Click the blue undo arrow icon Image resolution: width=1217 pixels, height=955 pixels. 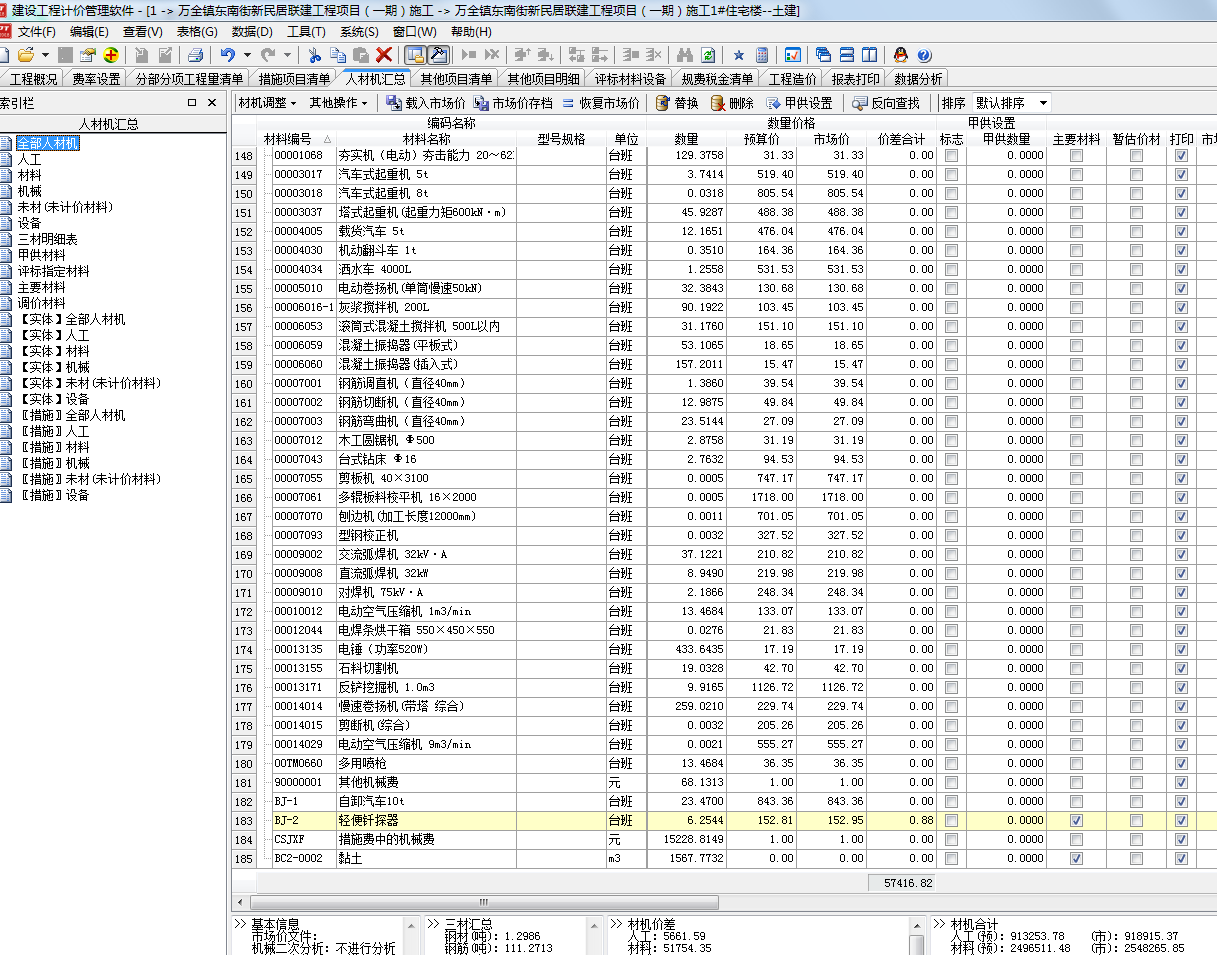(228, 55)
